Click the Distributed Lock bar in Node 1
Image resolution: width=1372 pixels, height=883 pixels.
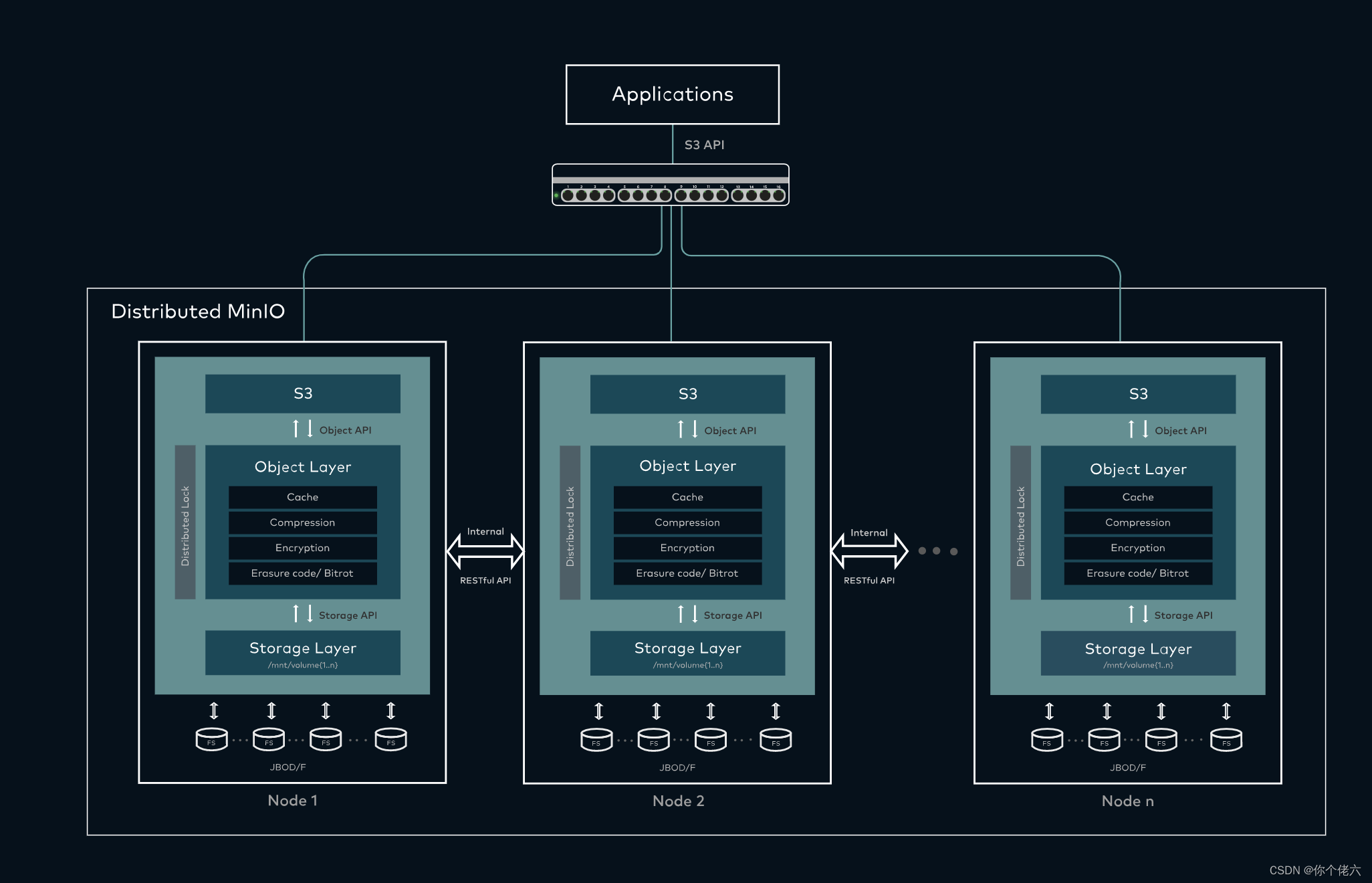point(185,522)
